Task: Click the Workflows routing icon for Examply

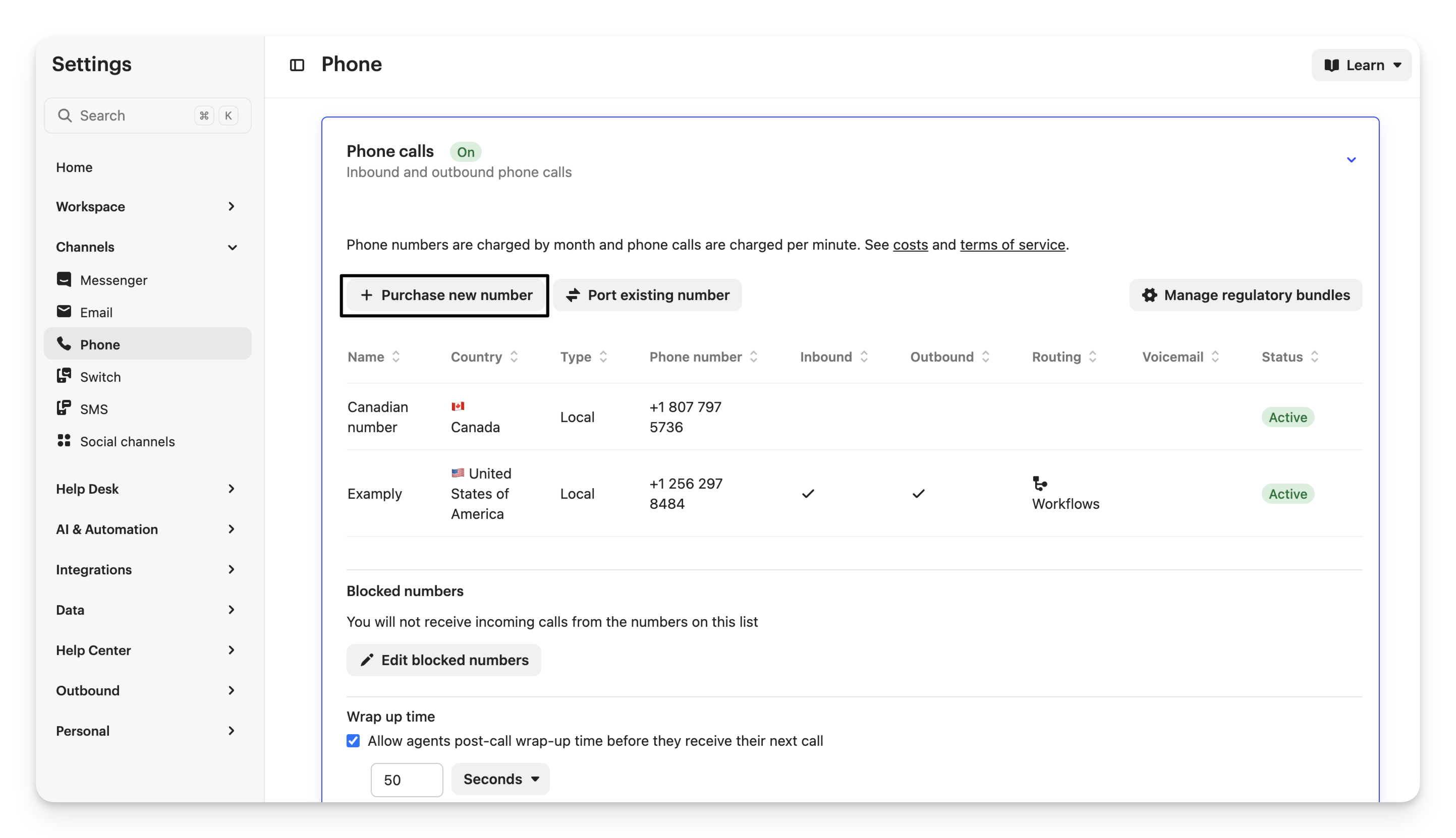Action: point(1039,484)
